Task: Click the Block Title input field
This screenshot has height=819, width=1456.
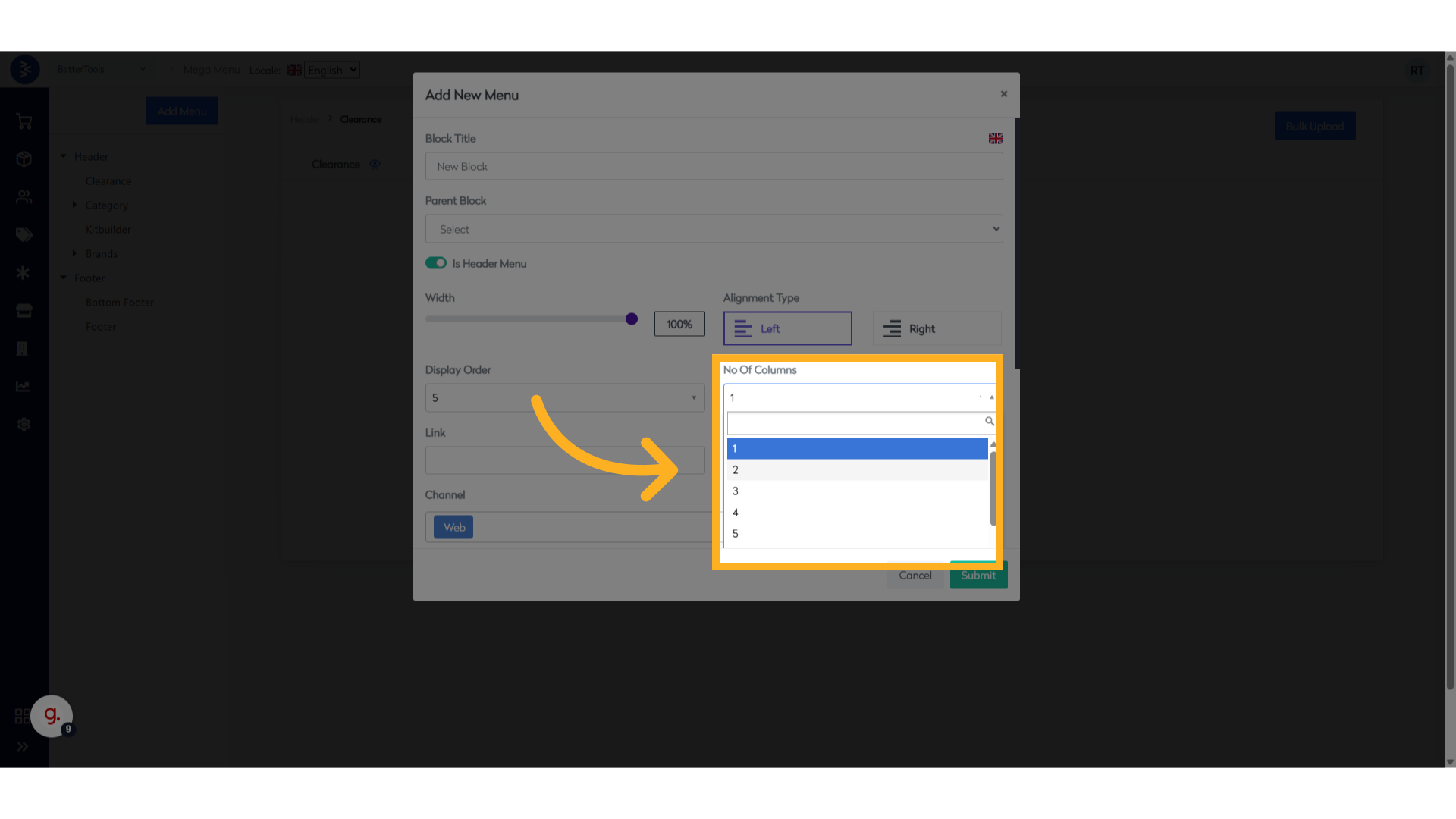Action: (714, 167)
